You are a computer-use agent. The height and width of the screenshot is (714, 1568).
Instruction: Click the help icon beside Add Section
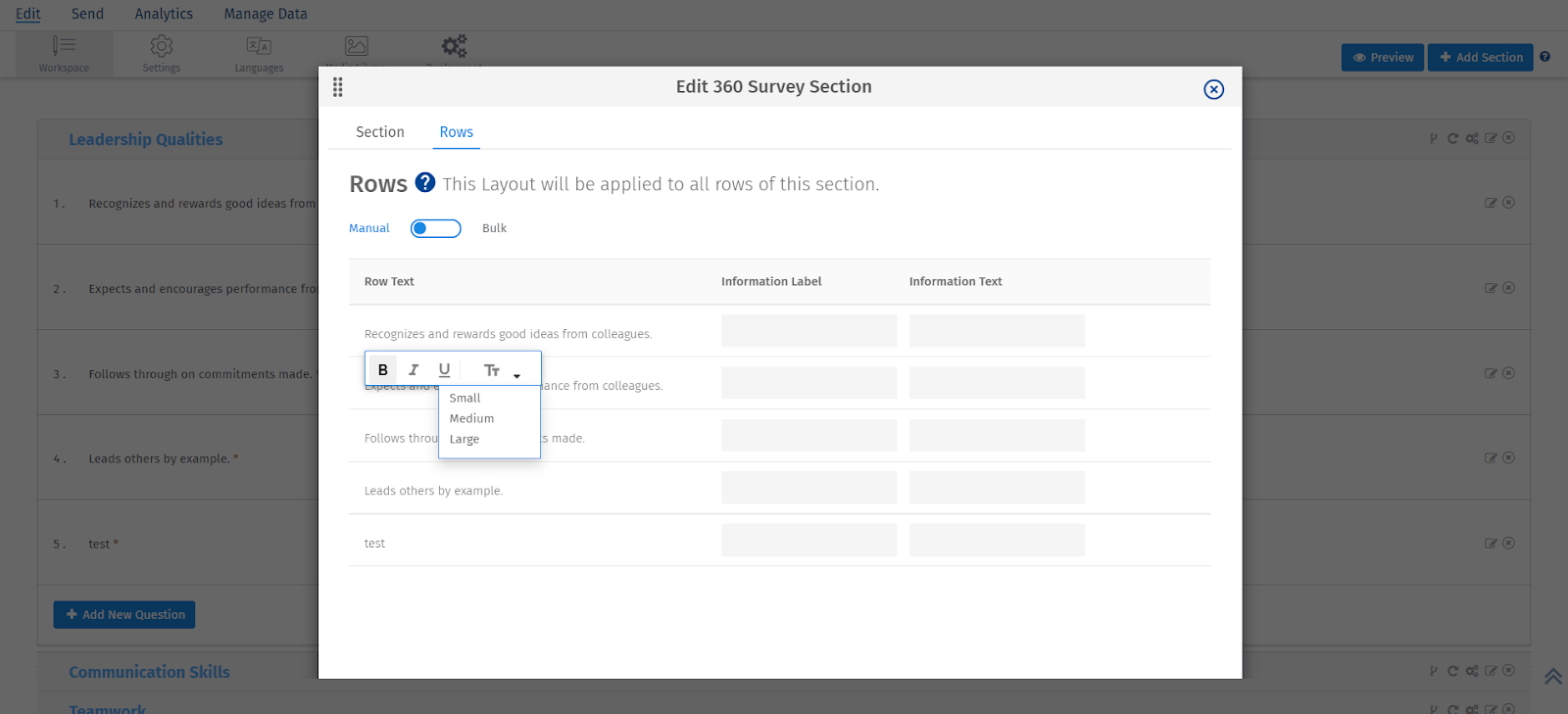click(1545, 57)
